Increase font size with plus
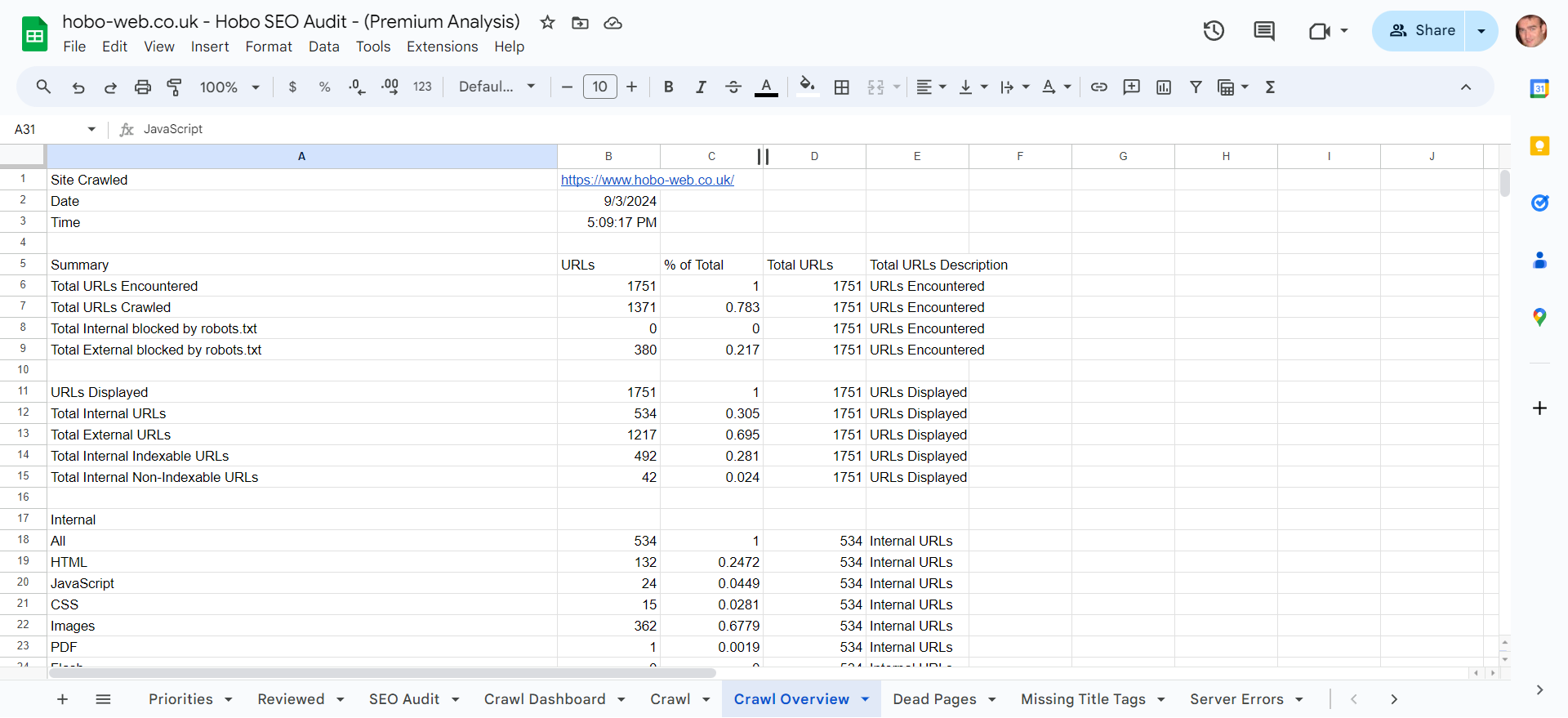 (631, 87)
